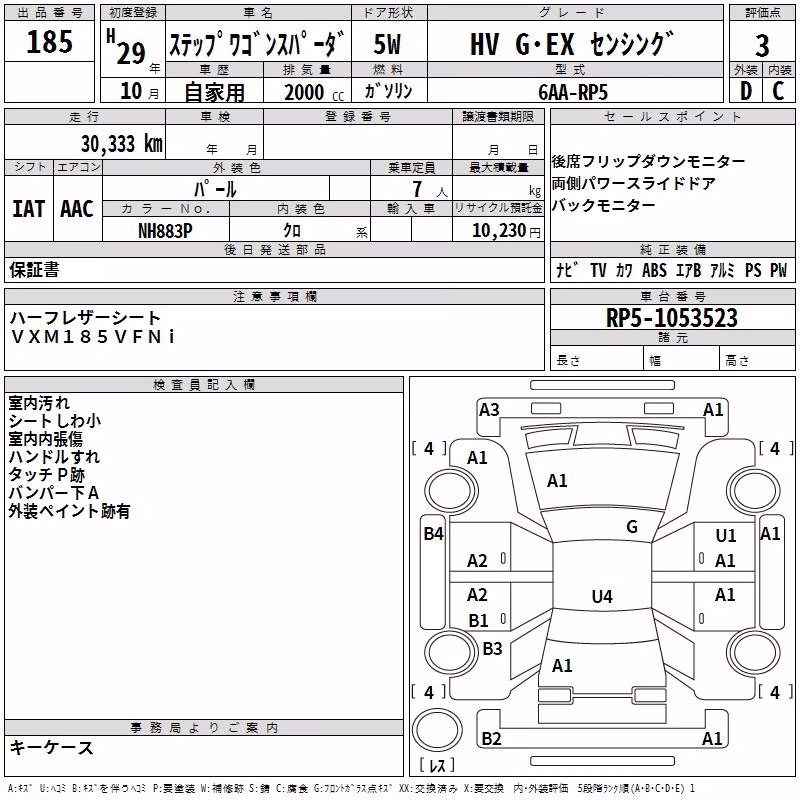
Task: Click damage mark B1 on the diagram
Action: click(x=478, y=621)
